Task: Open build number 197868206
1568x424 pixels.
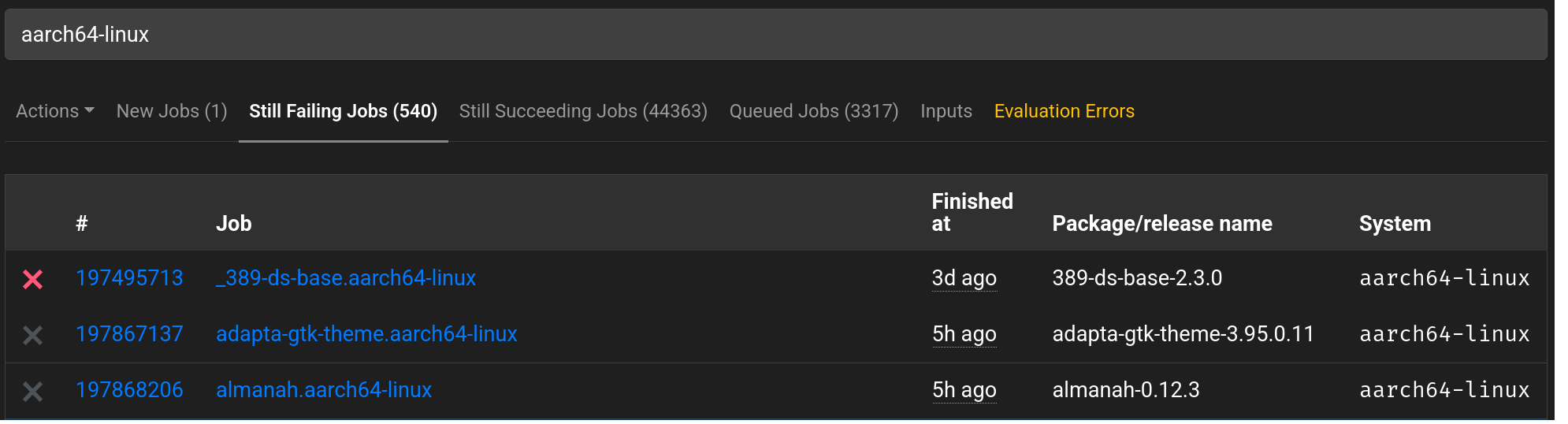Action: click(x=129, y=390)
